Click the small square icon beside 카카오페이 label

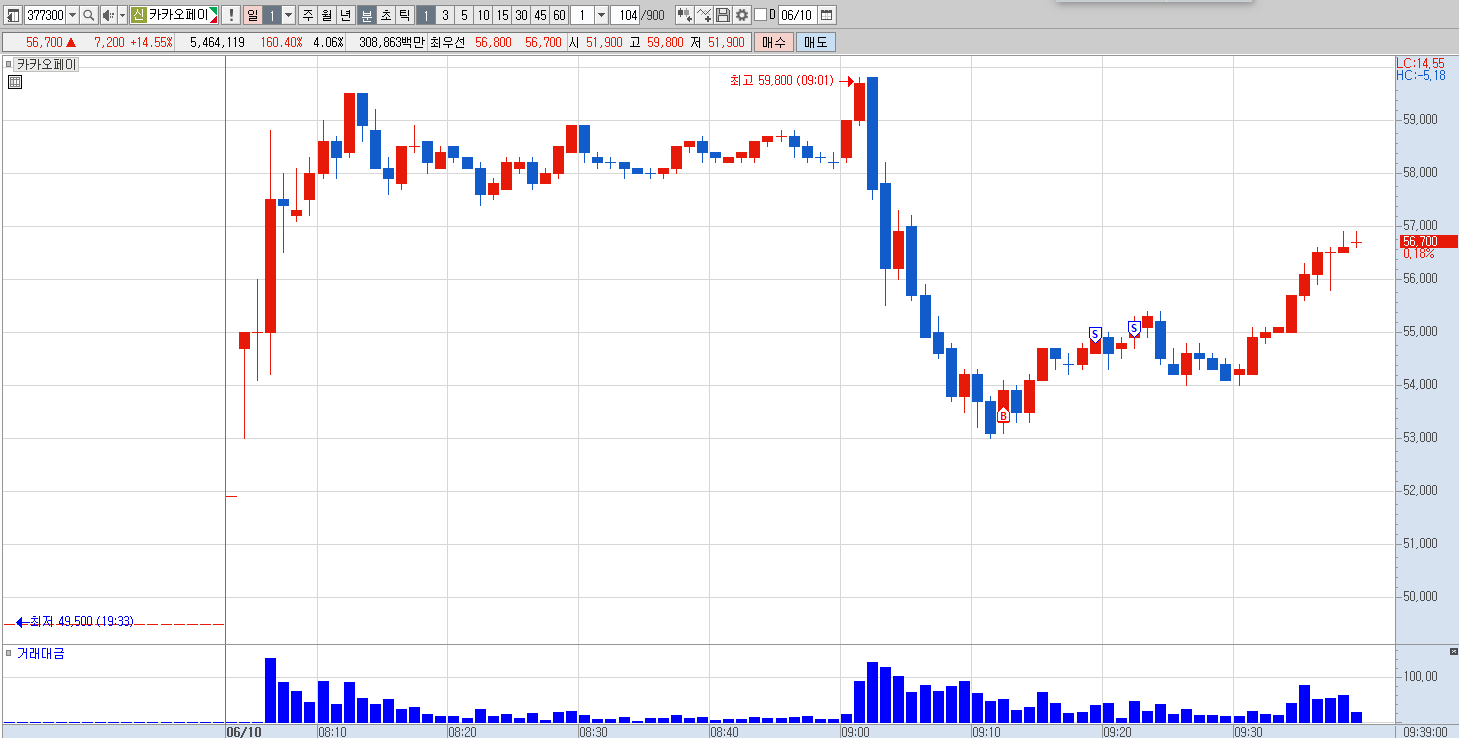(x=9, y=64)
